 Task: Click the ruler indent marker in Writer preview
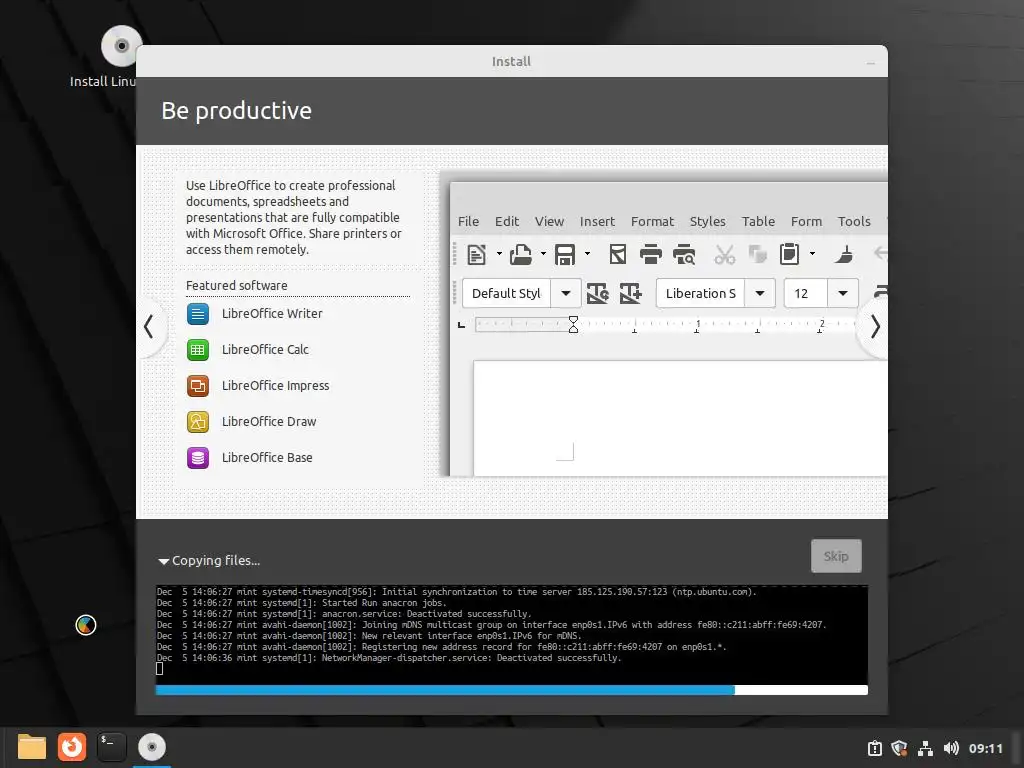pyautogui.click(x=573, y=325)
